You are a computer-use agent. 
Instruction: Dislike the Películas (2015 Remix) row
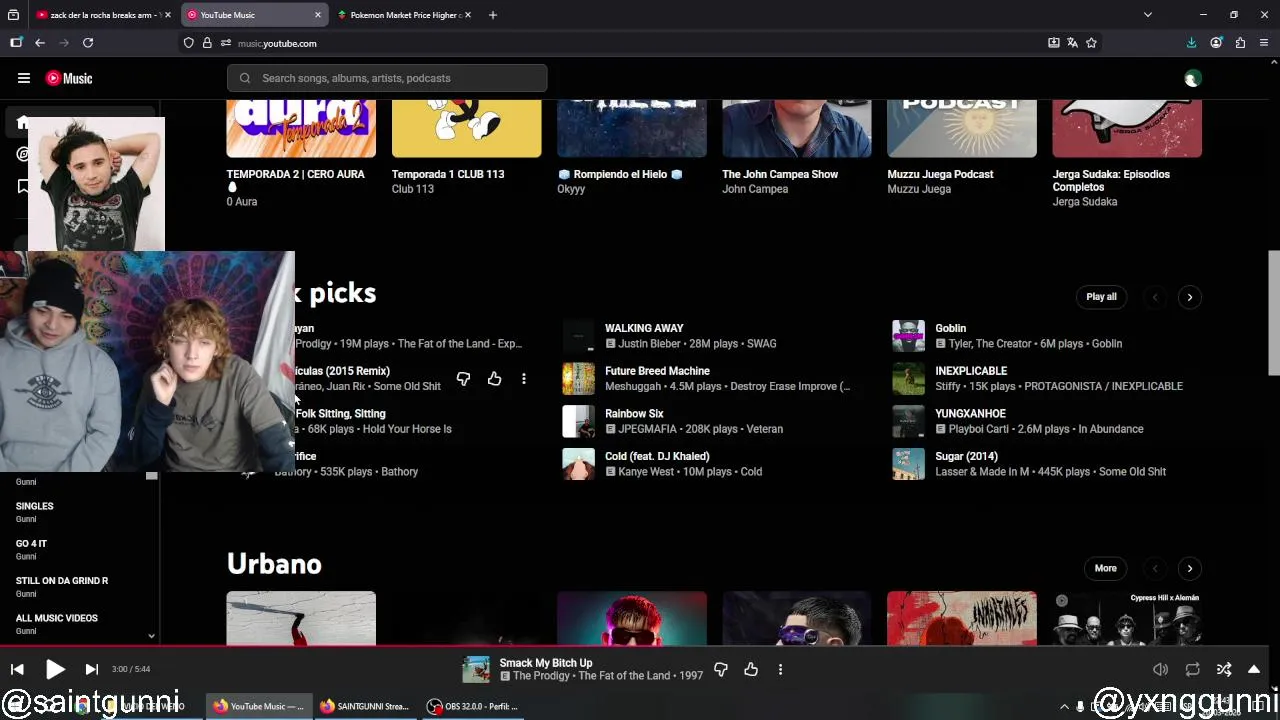click(463, 379)
